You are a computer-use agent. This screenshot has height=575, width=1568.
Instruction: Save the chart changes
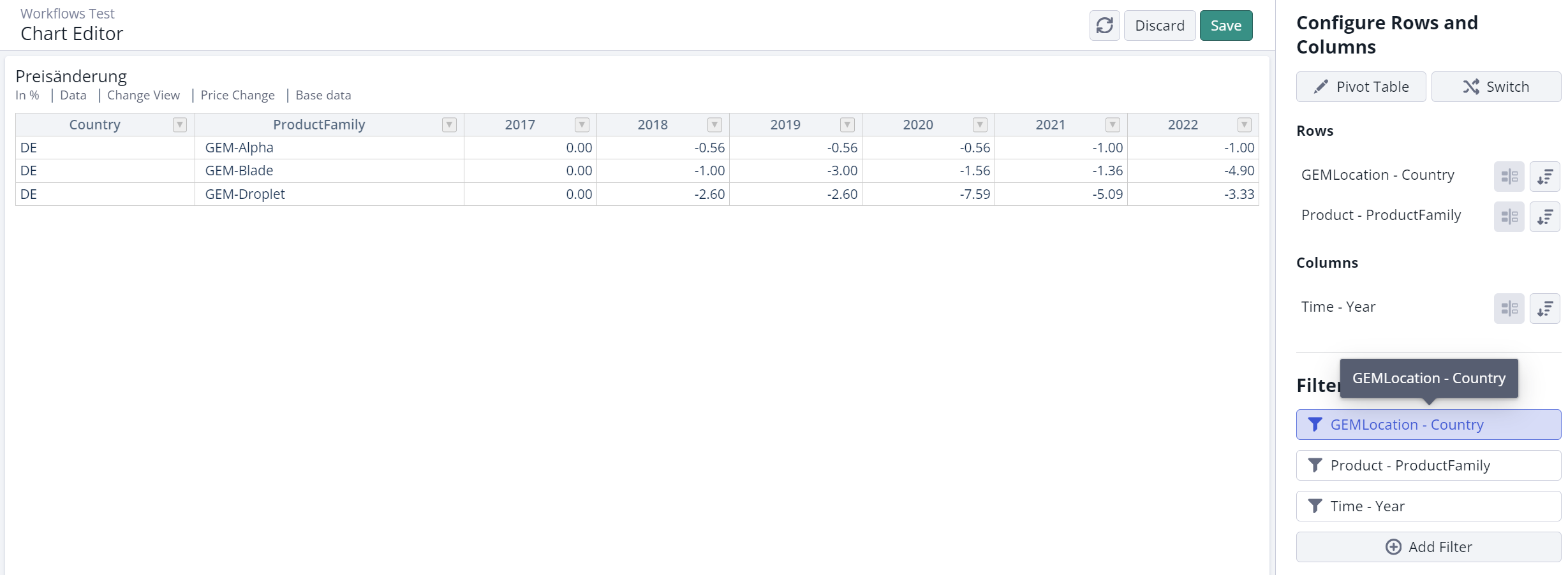pos(1225,25)
